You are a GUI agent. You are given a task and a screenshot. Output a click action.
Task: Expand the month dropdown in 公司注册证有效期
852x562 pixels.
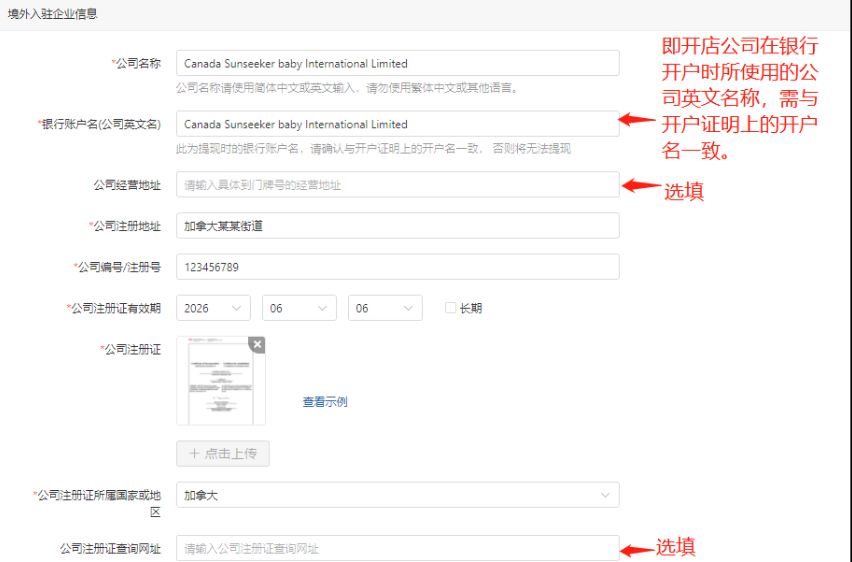point(299,308)
